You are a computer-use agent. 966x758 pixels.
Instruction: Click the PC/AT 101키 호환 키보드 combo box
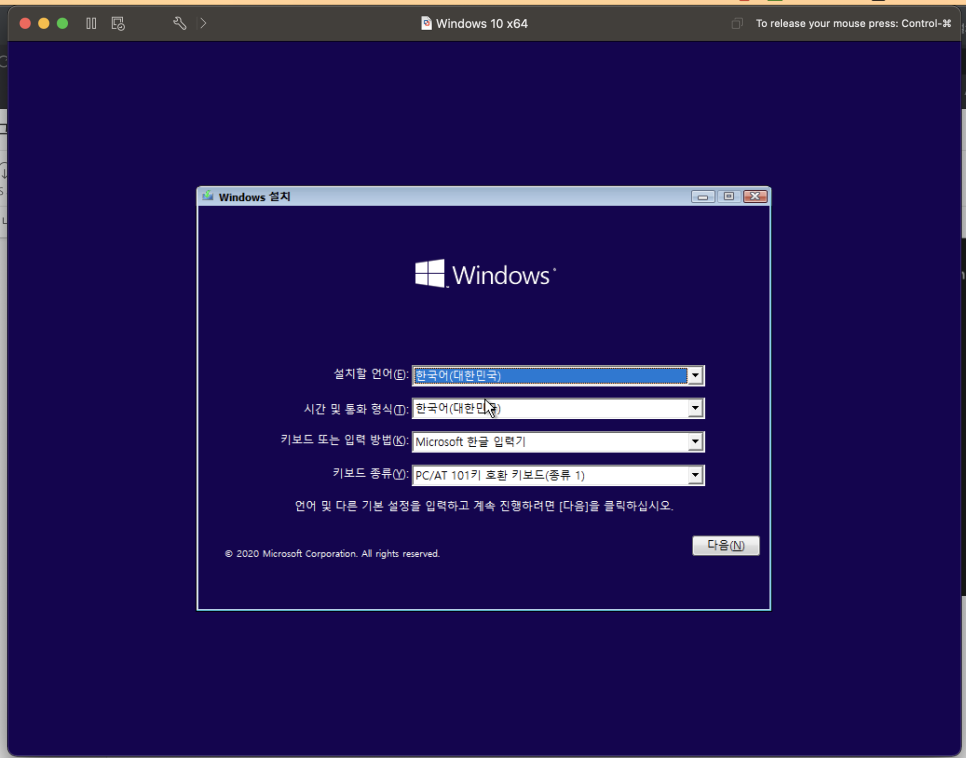click(558, 475)
